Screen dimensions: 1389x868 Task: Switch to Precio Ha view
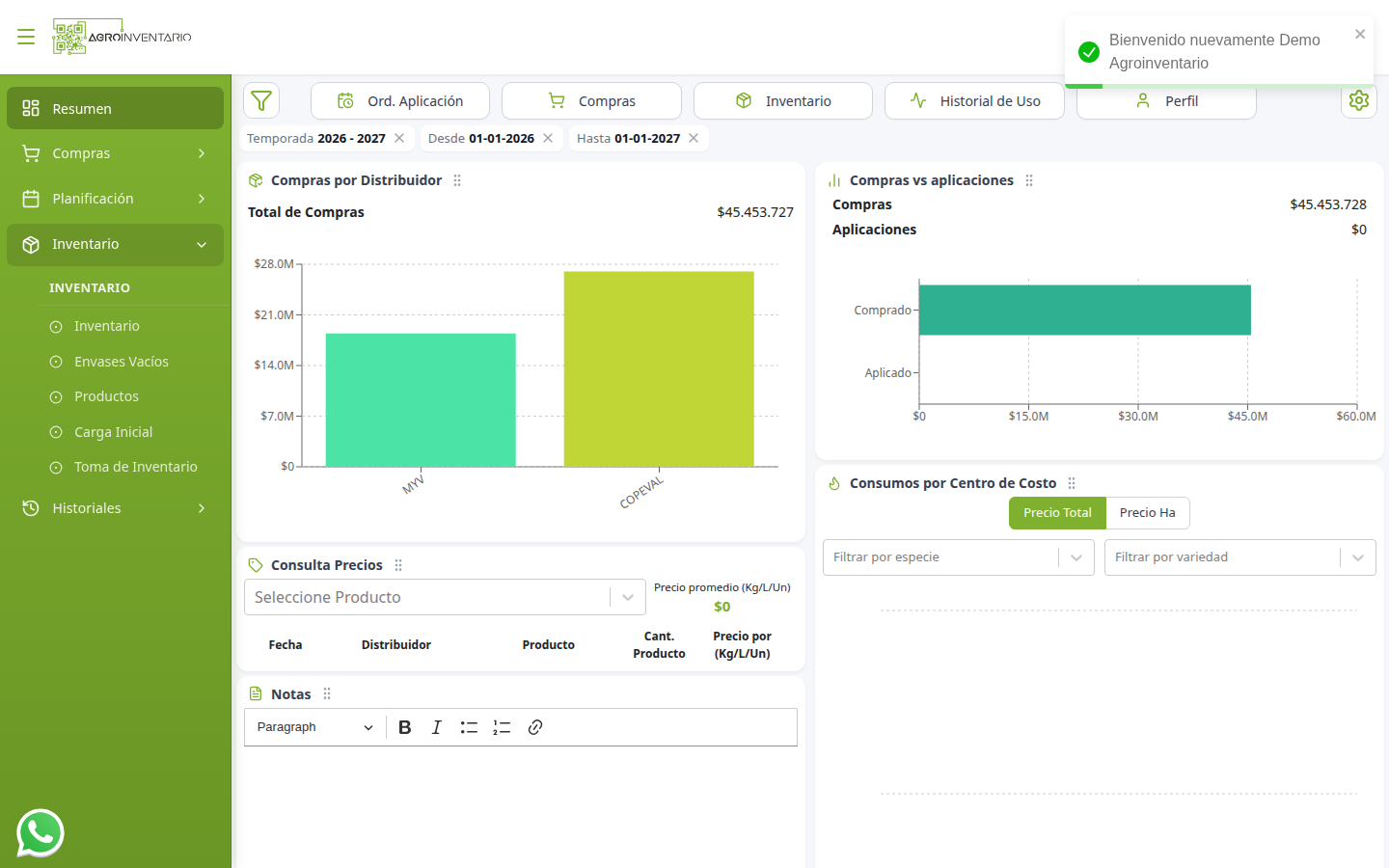(x=1148, y=513)
